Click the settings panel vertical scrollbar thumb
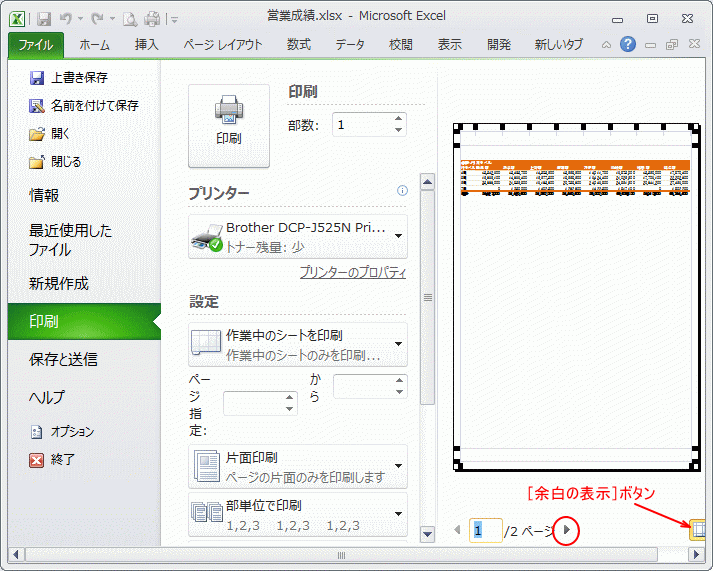This screenshot has height=571, width=713. [427, 298]
